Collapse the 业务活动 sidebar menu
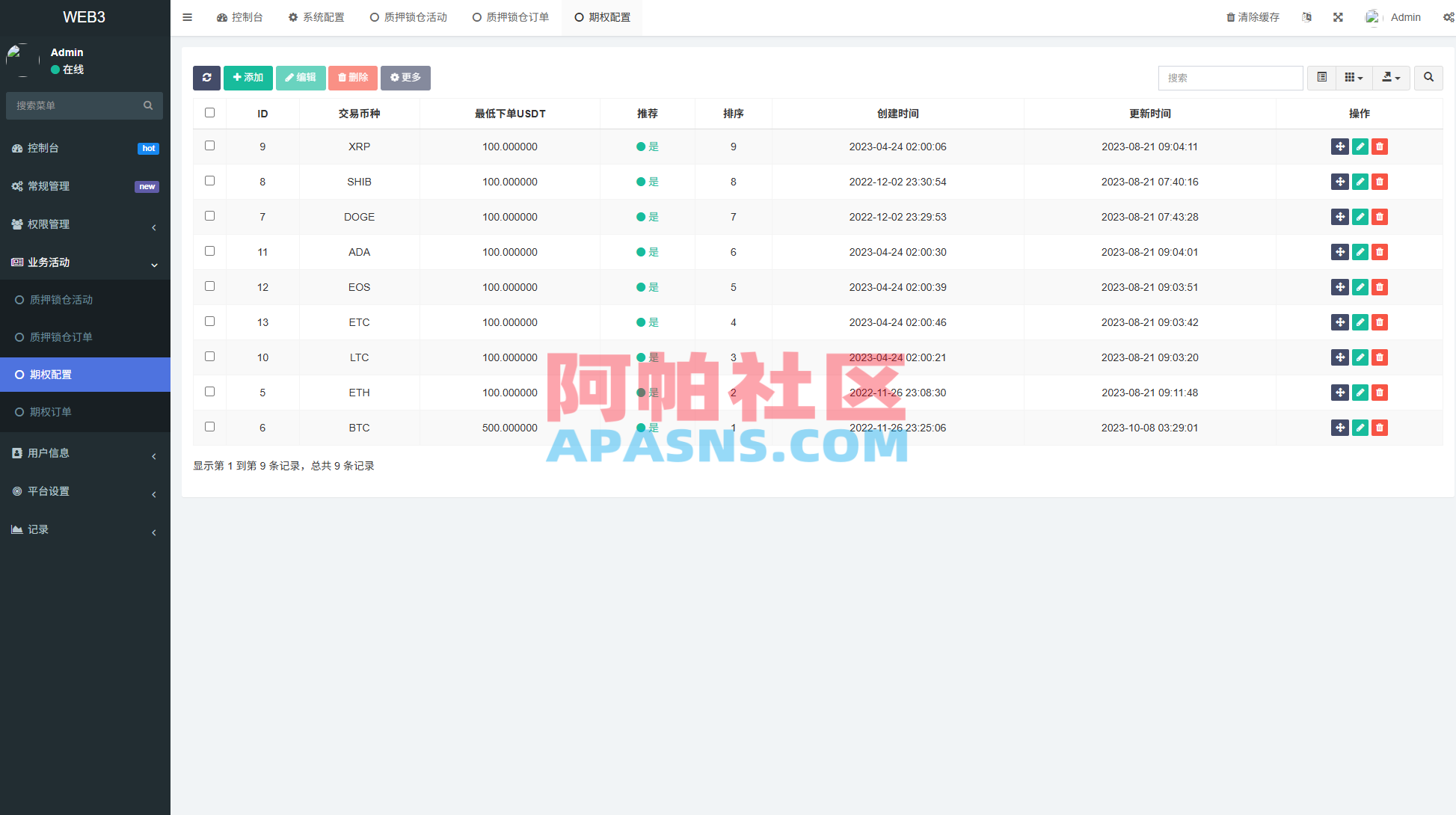 85,262
